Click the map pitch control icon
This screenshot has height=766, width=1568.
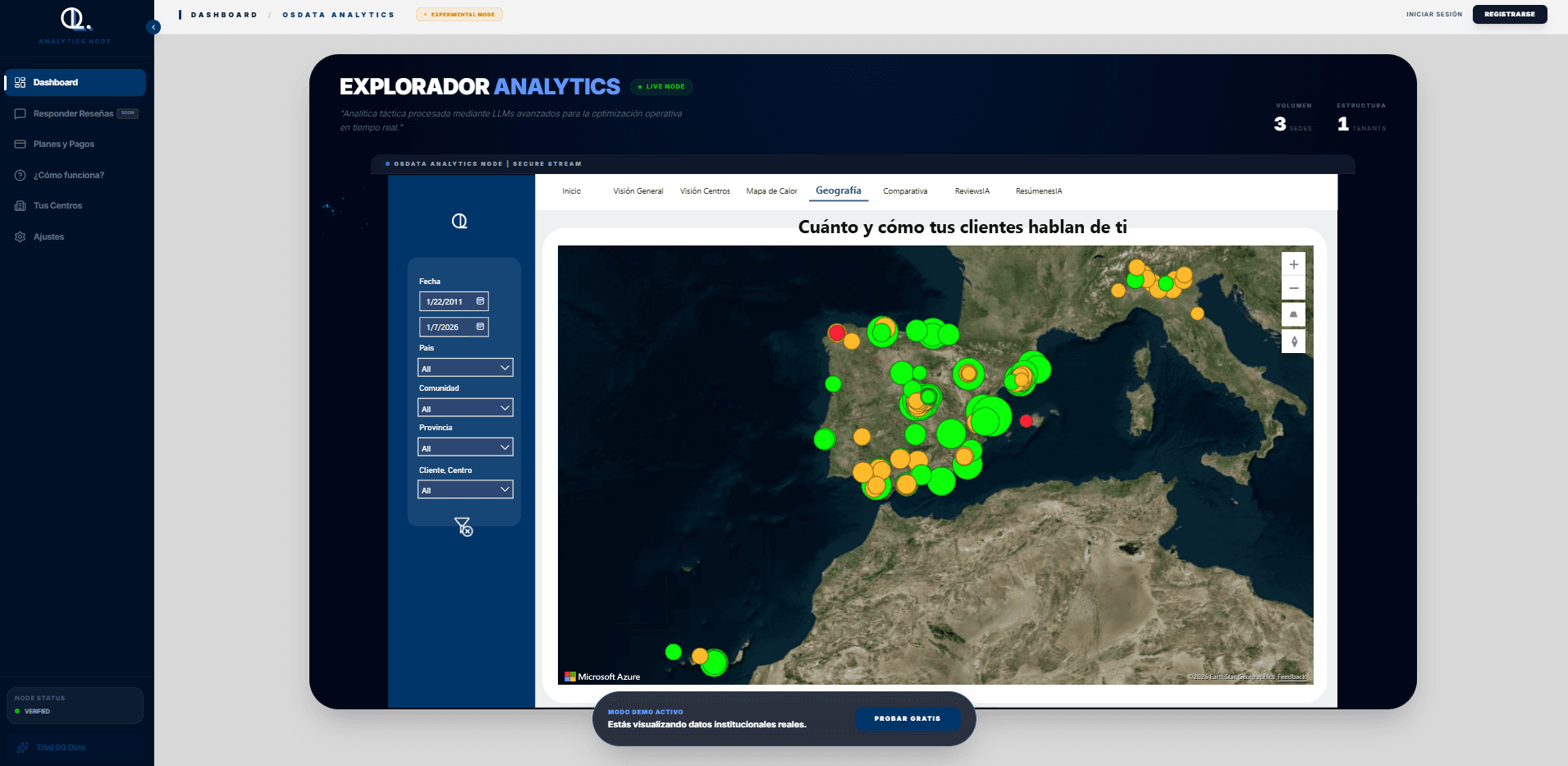tap(1293, 314)
